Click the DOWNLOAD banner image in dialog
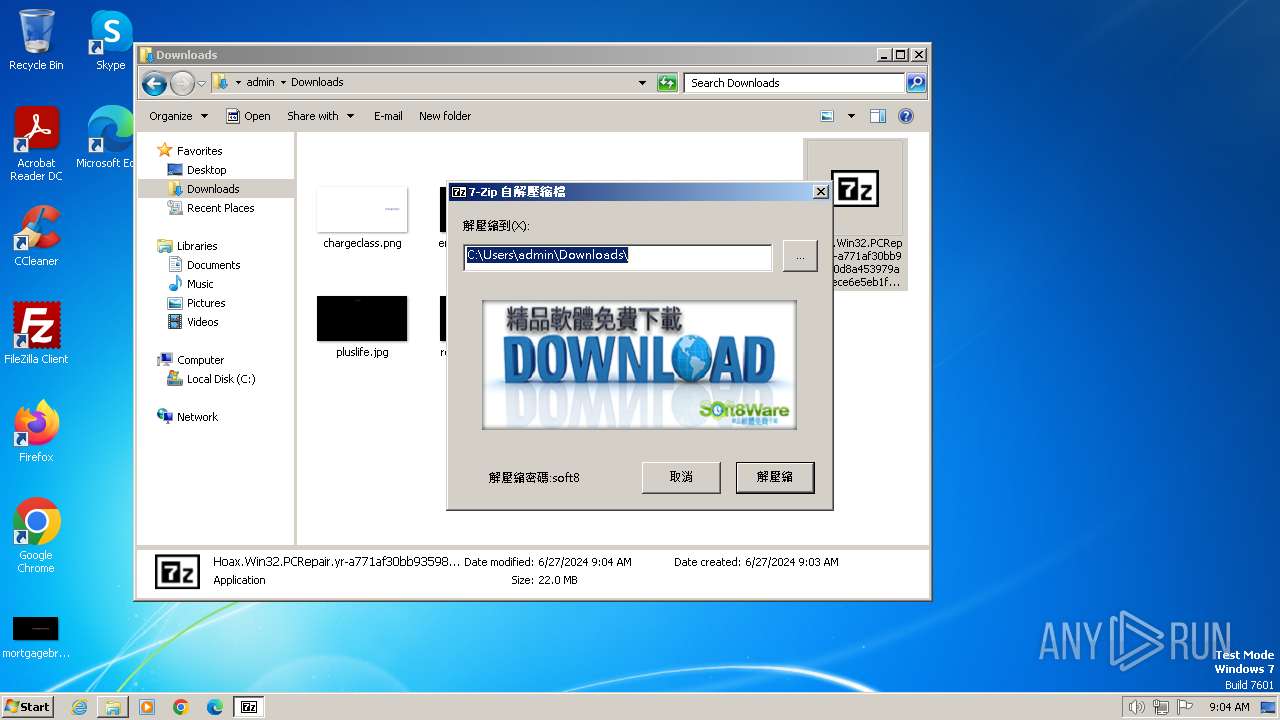Viewport: 1280px width, 720px height. point(639,364)
